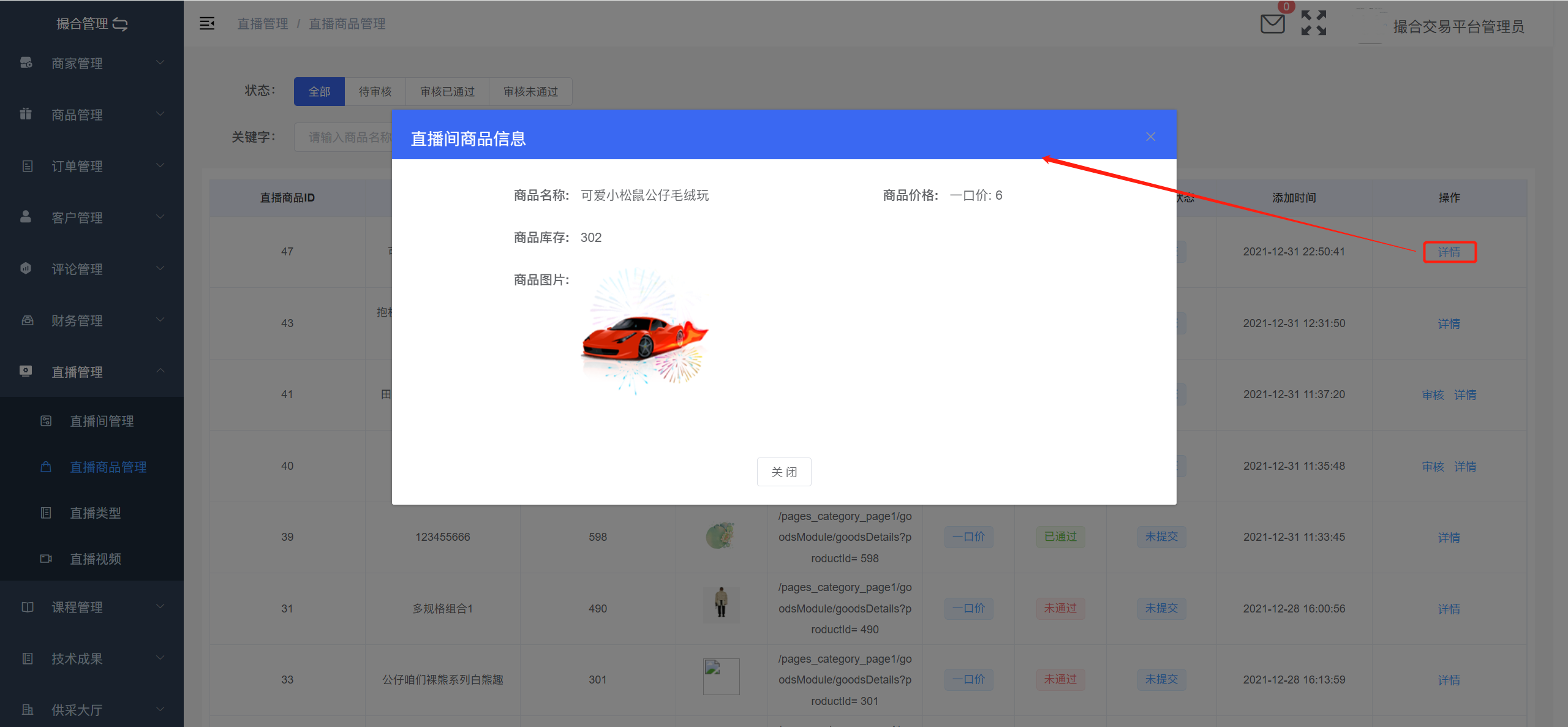
Task: Click 一口价 tag in row 39
Action: click(968, 537)
